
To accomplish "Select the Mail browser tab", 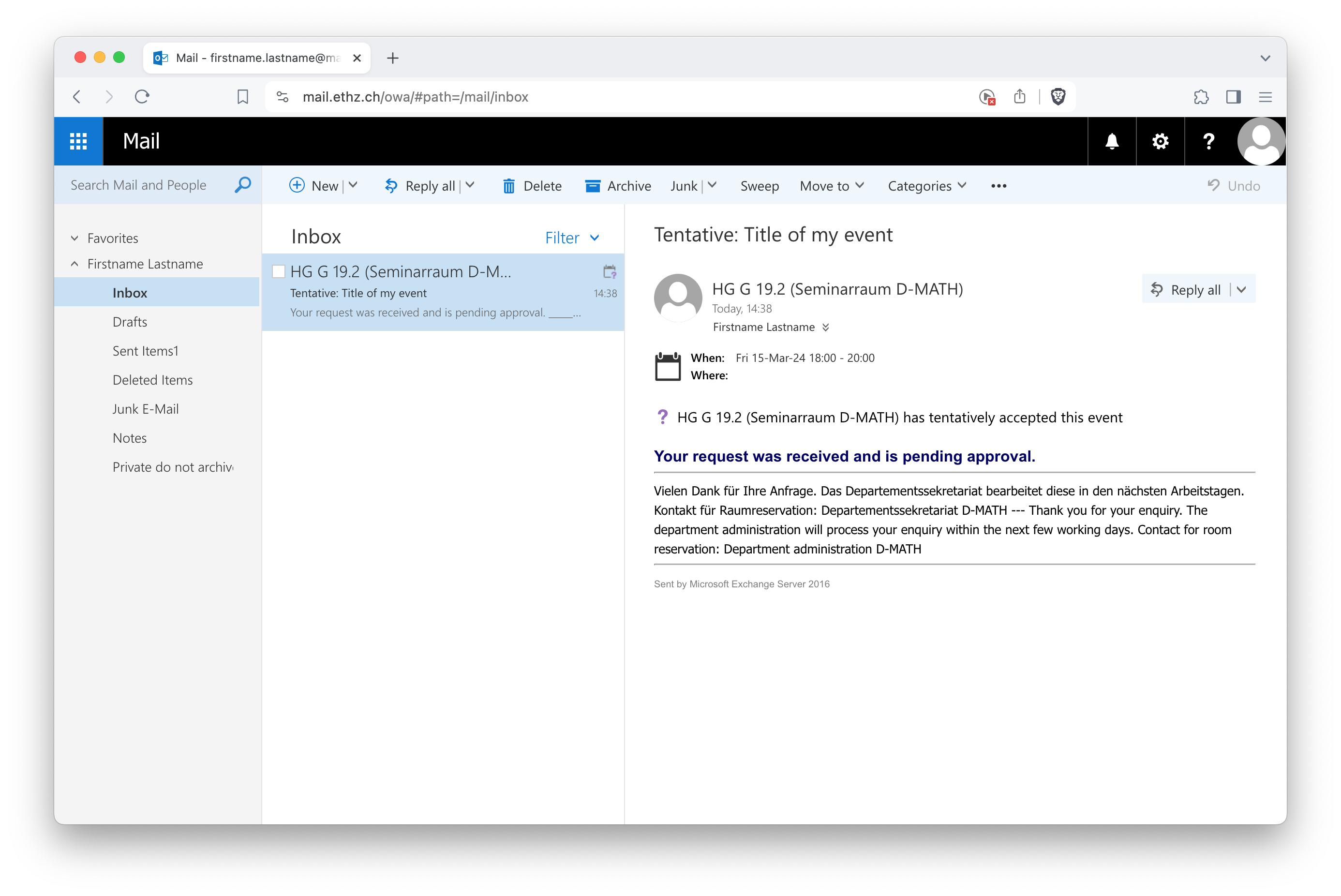I will (256, 58).
